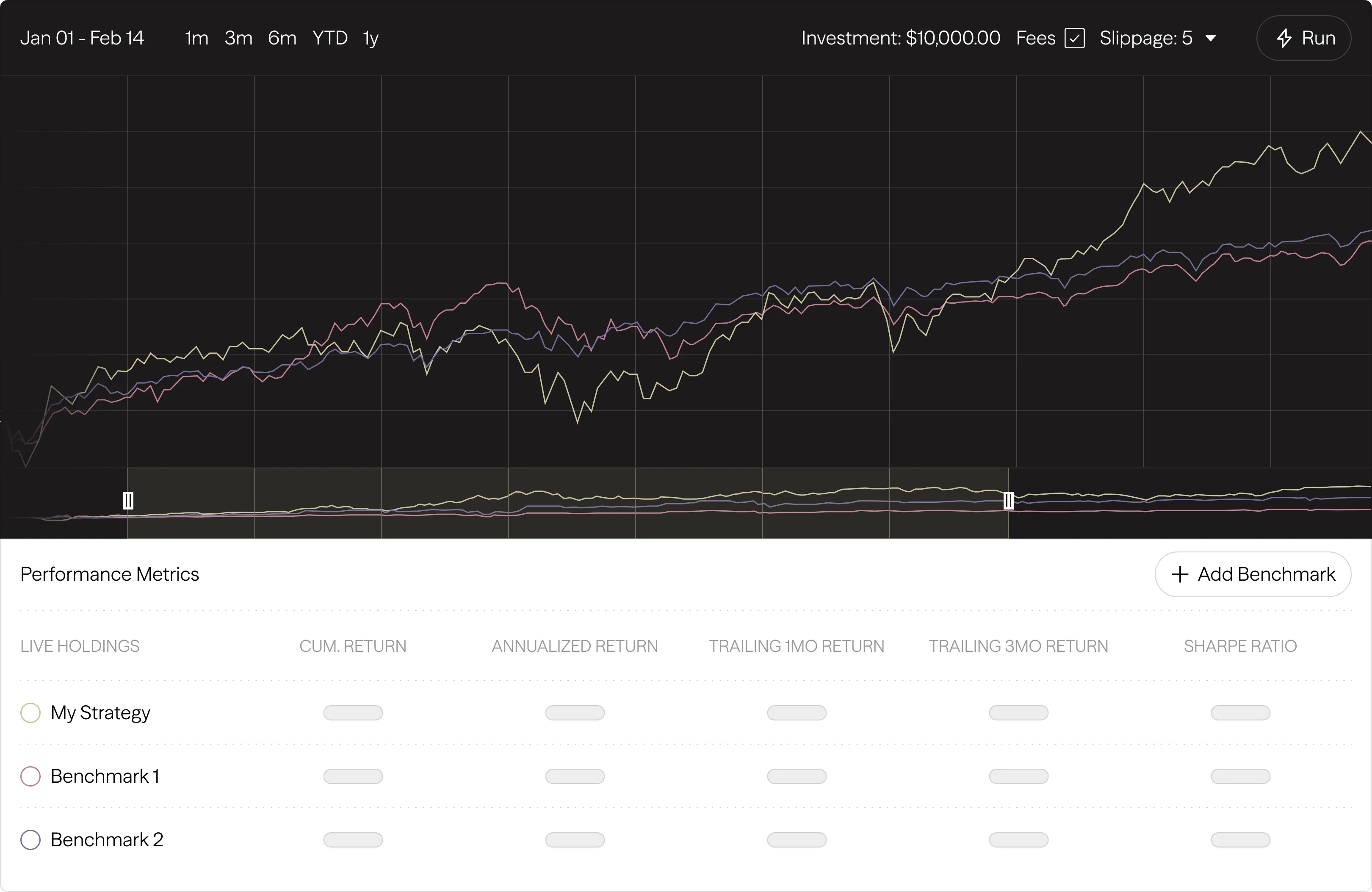Viewport: 1372px width, 892px height.
Task: Edit the Investment amount field
Action: coord(952,38)
